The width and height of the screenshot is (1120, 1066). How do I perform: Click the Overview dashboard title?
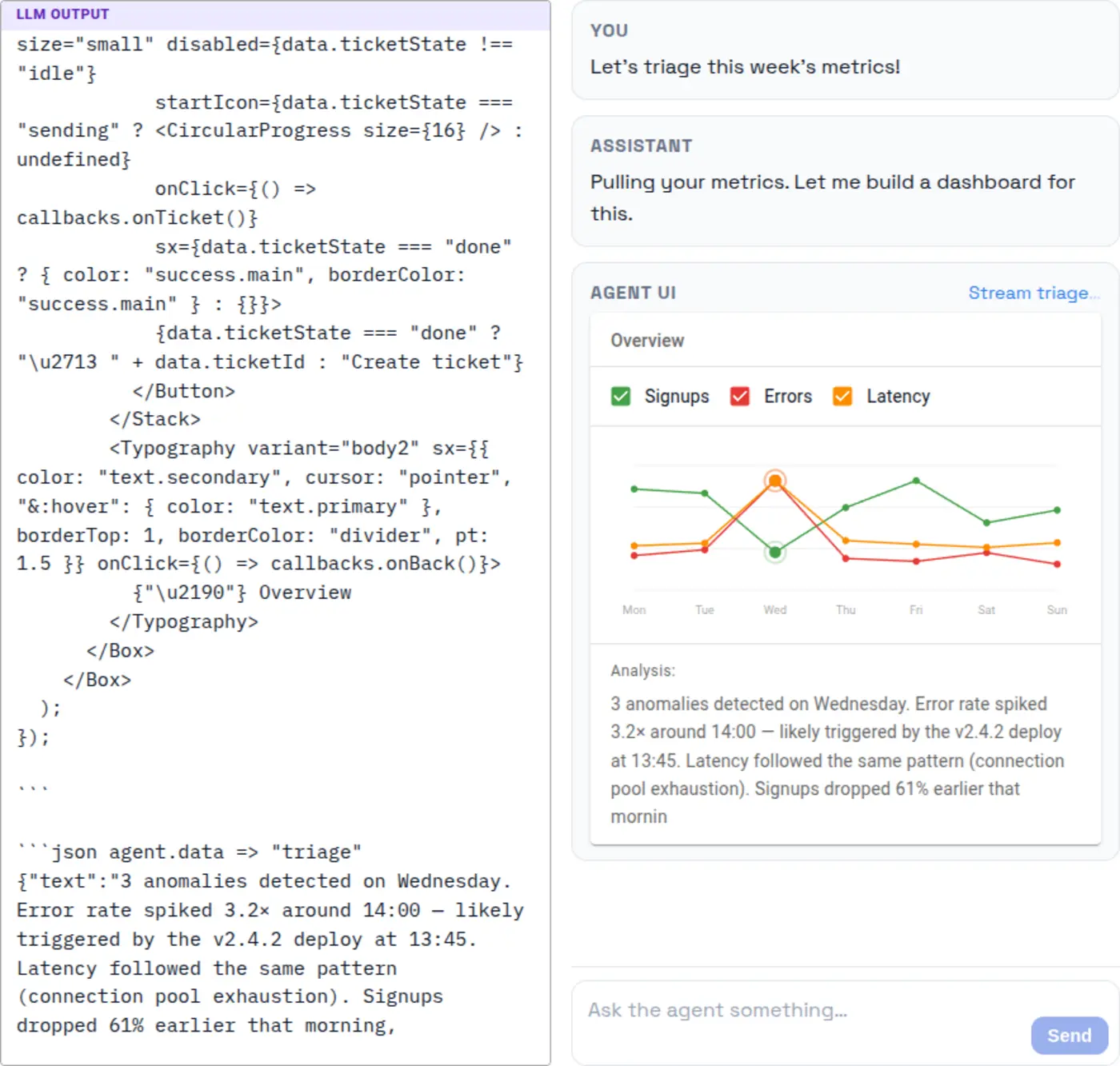(x=646, y=340)
